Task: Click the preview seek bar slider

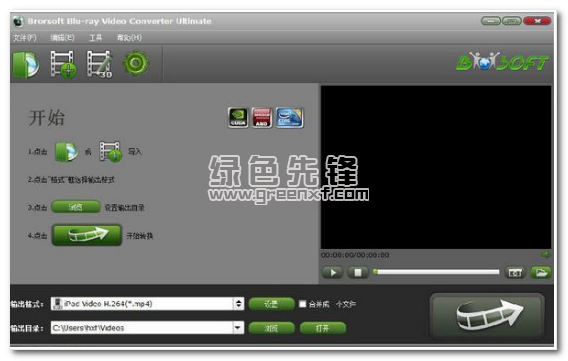Action: (436, 272)
